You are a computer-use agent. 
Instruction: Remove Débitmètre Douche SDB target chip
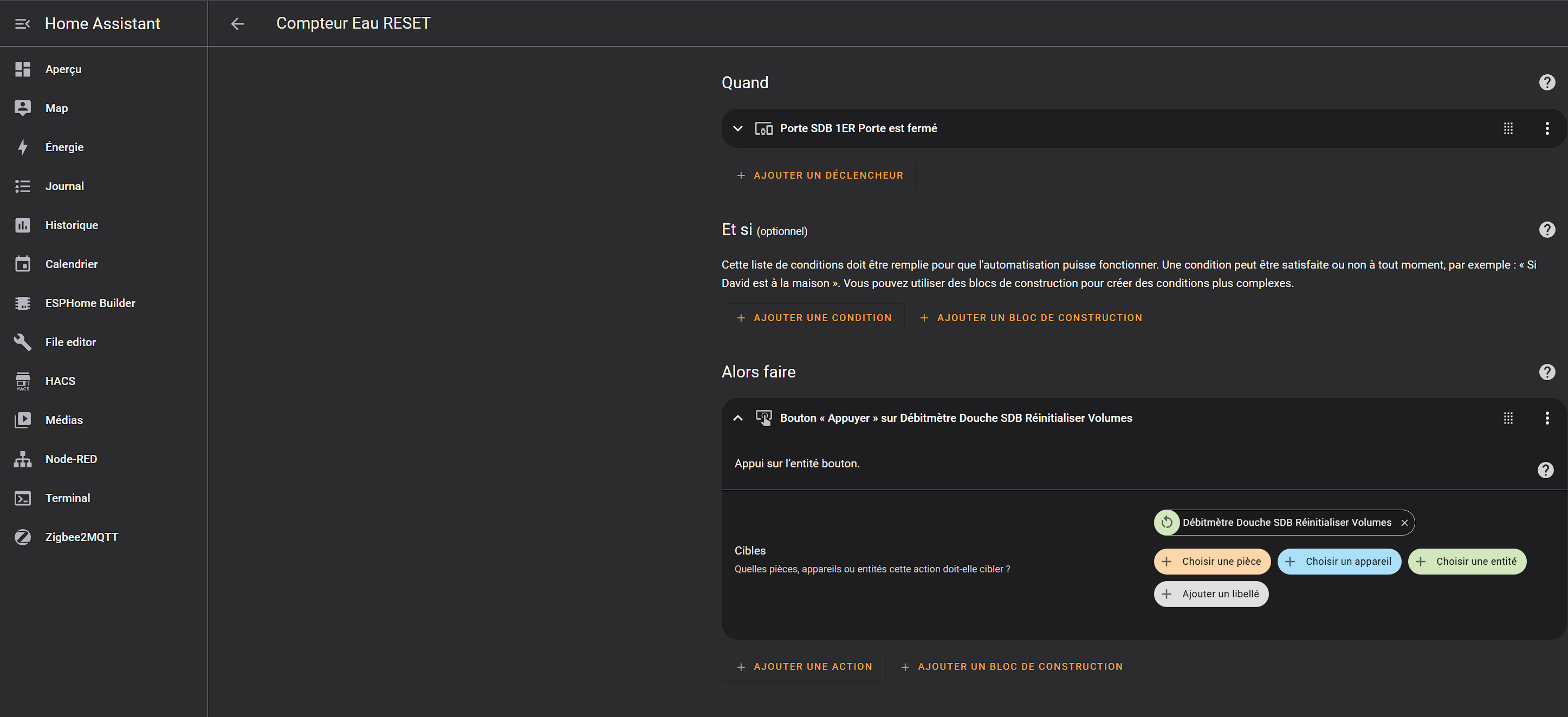pos(1404,523)
